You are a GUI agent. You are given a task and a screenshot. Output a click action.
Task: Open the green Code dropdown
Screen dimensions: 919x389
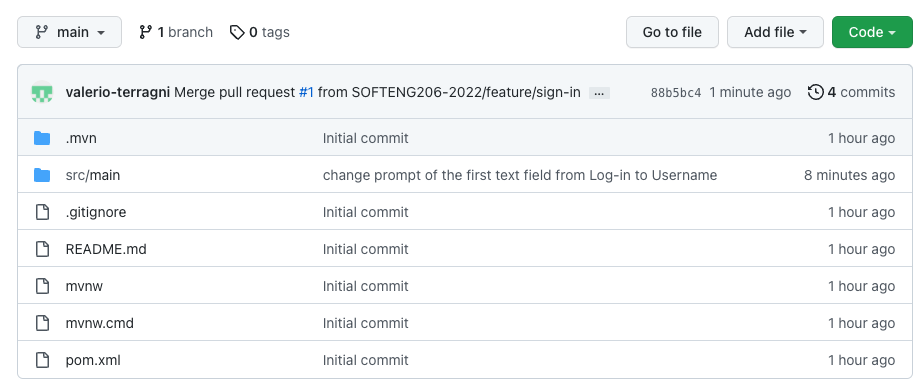point(872,32)
